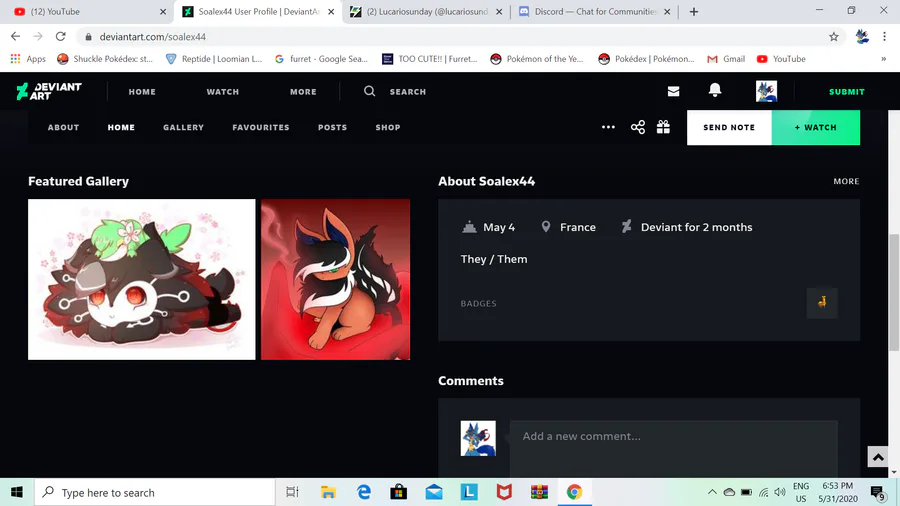Open the volume control in tray
Screen dimensions: 900x506
[x=779, y=492]
